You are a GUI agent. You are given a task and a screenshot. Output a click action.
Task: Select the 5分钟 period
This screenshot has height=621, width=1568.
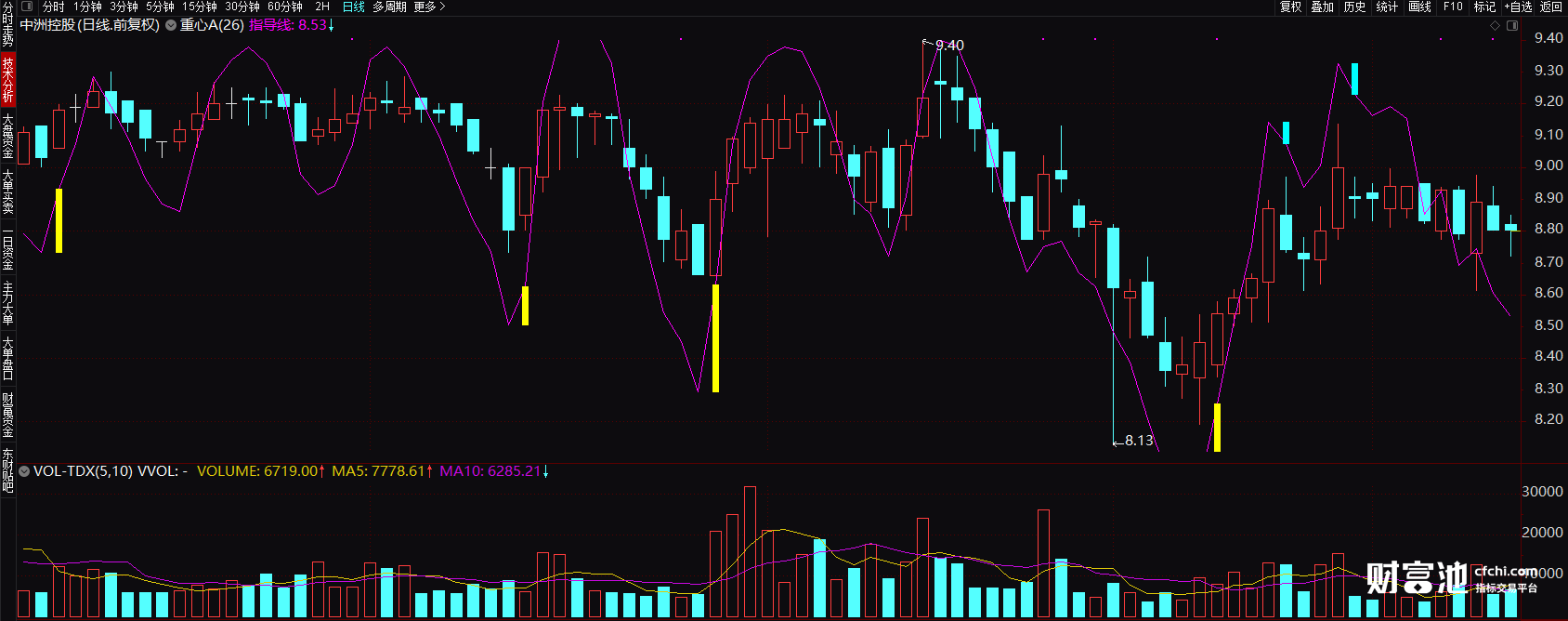(x=160, y=7)
